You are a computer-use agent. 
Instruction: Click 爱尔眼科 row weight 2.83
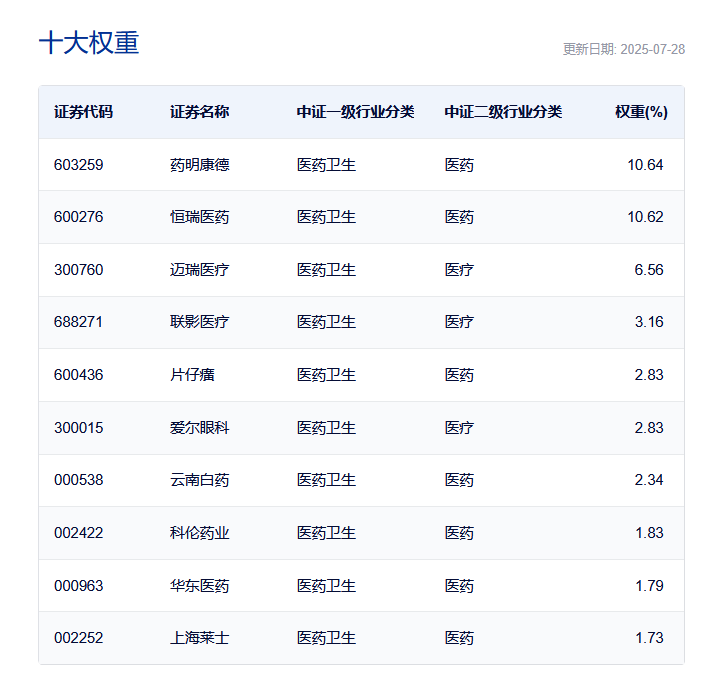[x=649, y=428]
